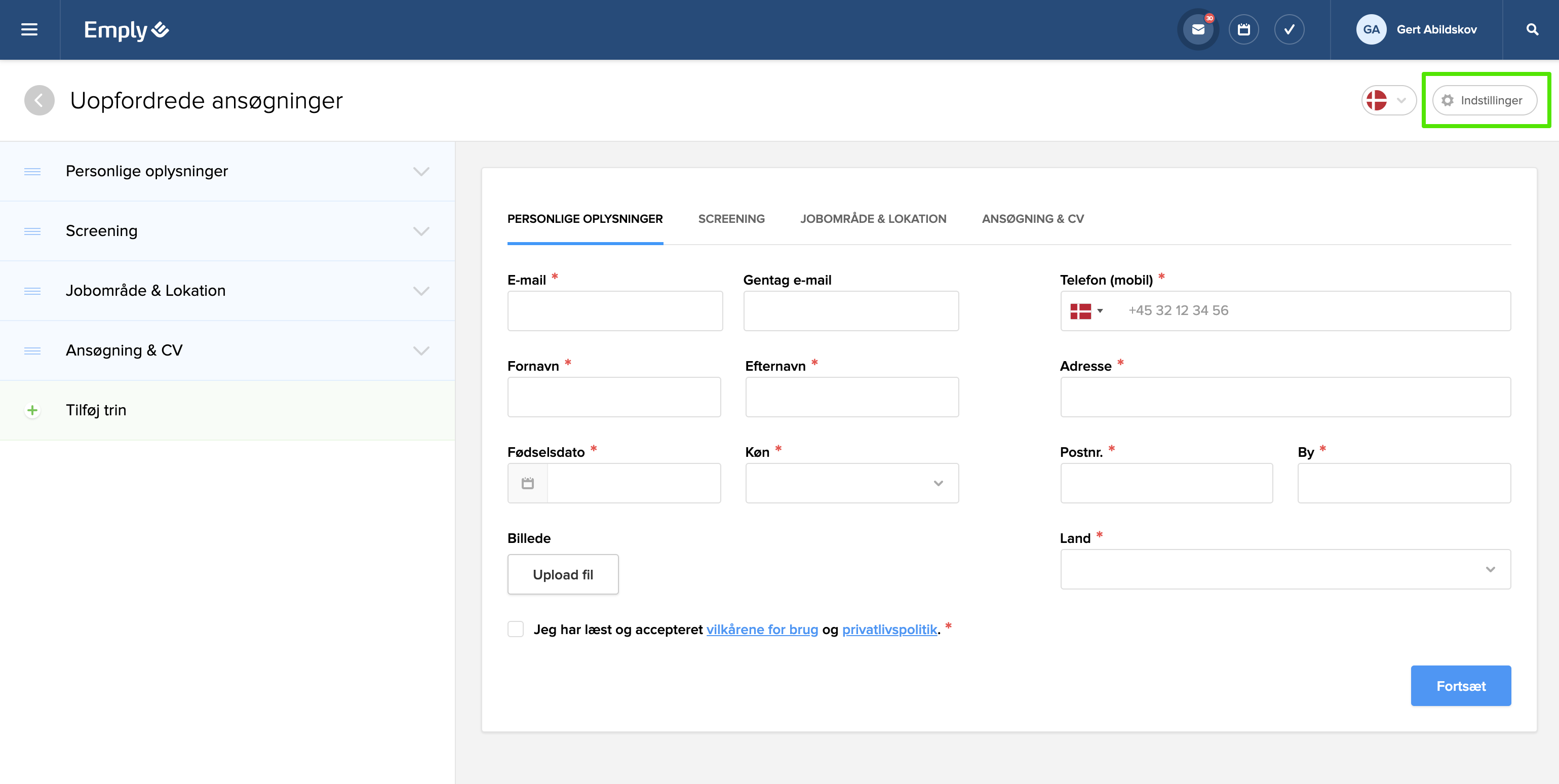Go back with the round arrow button
The image size is (1559, 784).
(x=40, y=100)
